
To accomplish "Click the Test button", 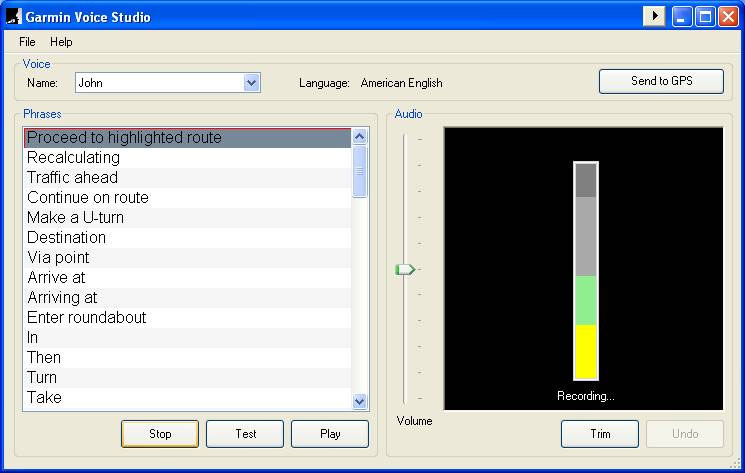I will (x=245, y=434).
